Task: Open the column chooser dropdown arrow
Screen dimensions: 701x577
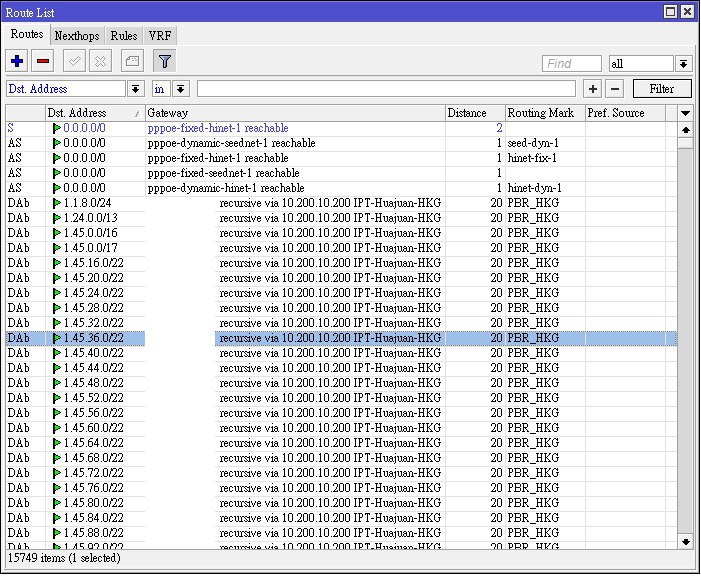Action: (685, 113)
